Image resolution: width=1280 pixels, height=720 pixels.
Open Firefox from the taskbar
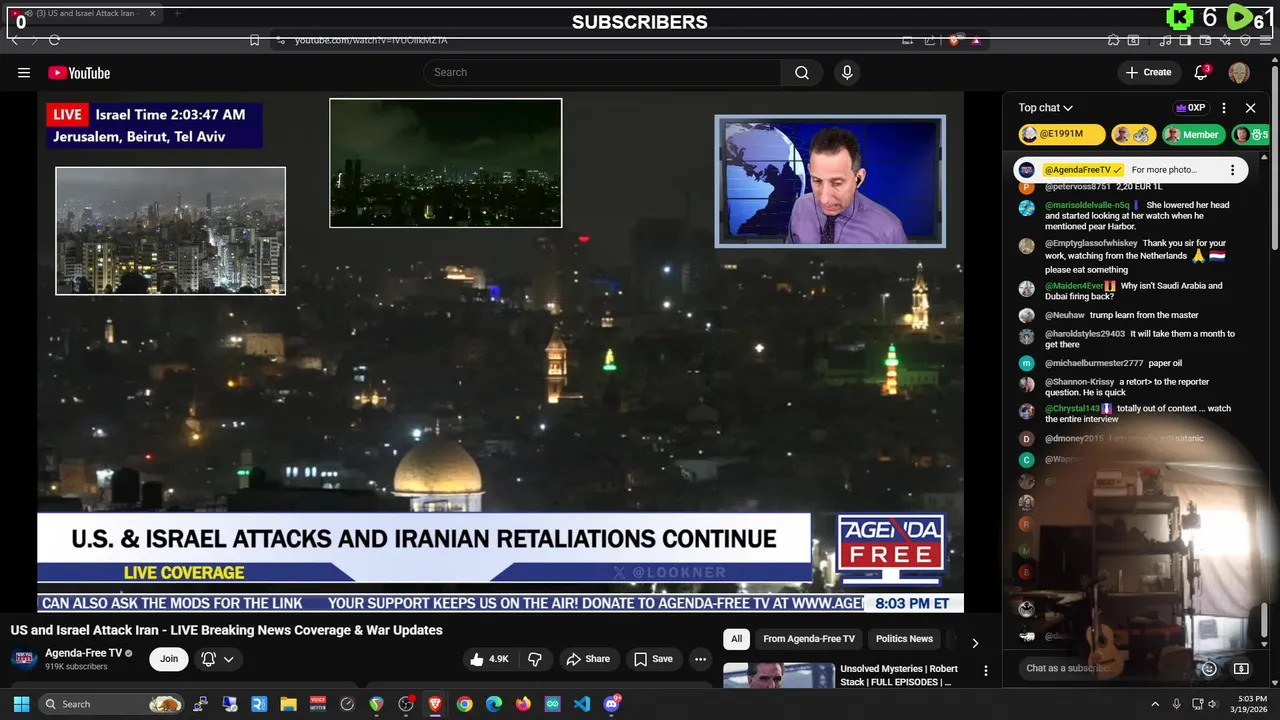tap(523, 704)
